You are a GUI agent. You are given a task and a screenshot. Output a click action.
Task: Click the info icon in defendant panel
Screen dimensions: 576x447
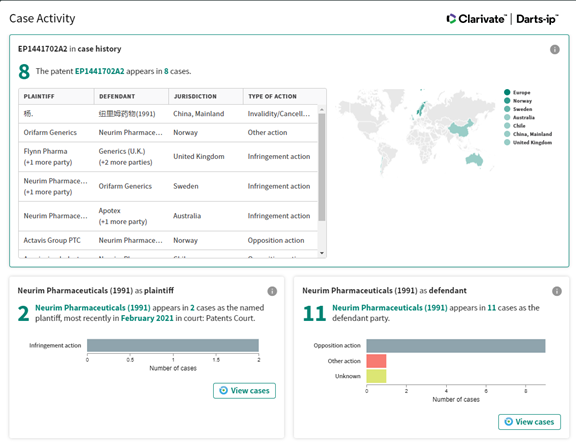click(557, 291)
